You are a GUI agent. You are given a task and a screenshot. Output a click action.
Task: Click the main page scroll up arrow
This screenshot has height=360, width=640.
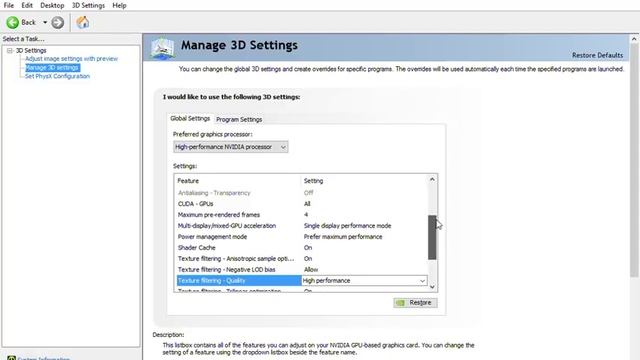tap(634, 39)
